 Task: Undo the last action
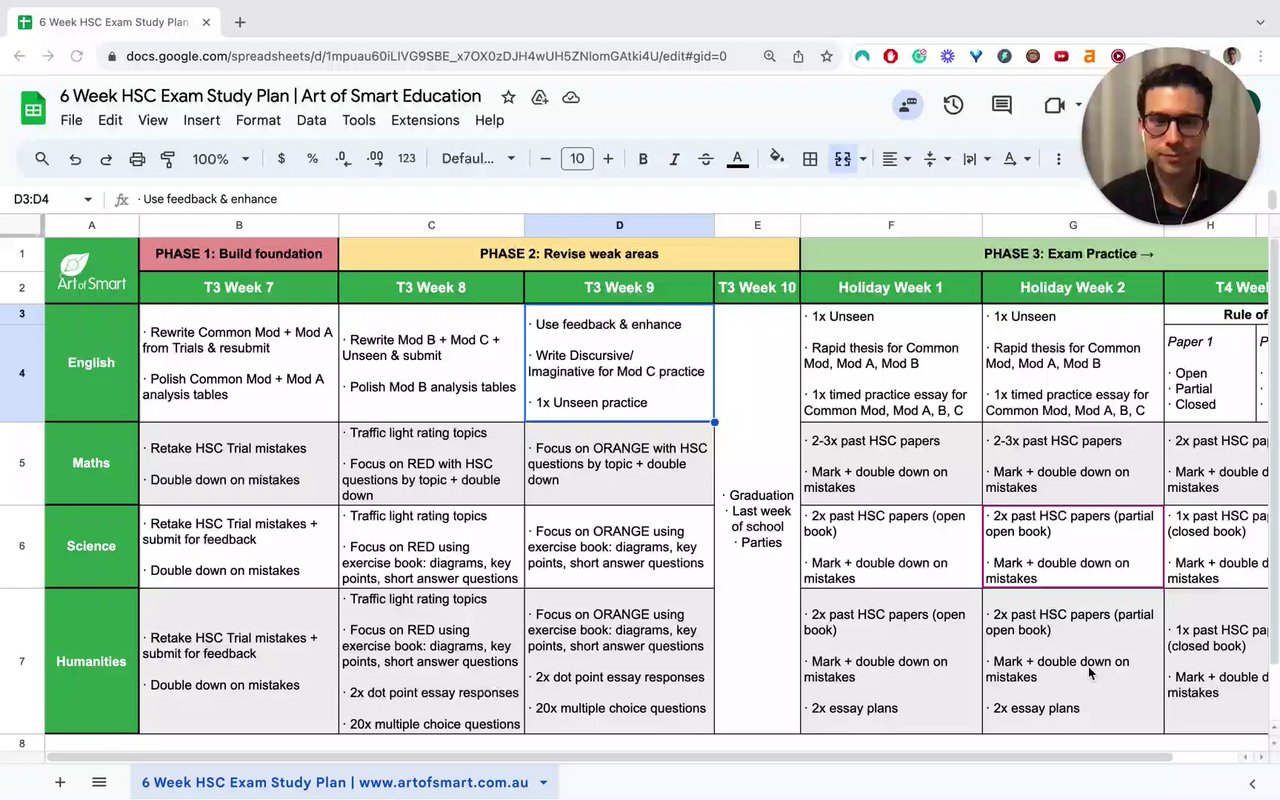tap(75, 159)
